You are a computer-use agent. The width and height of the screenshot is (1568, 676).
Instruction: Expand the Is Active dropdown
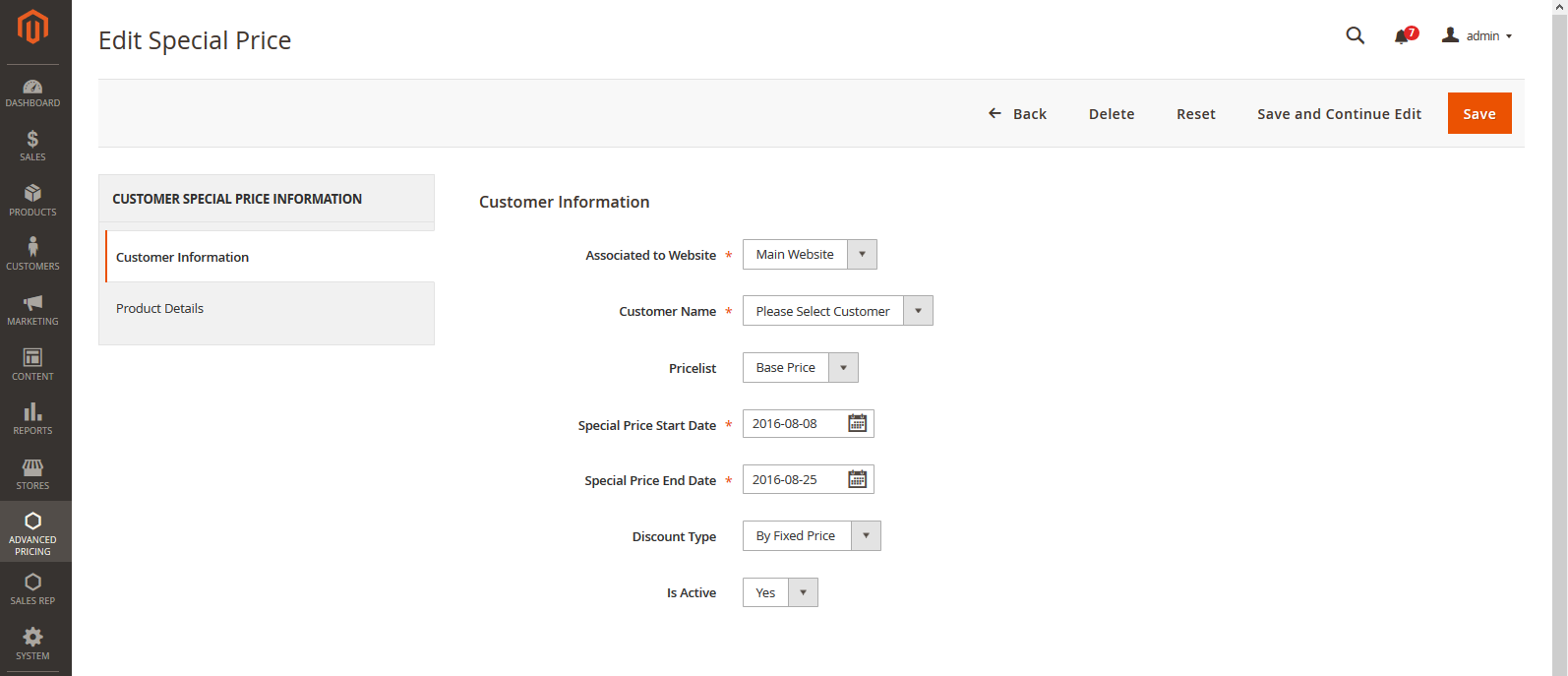click(x=803, y=592)
